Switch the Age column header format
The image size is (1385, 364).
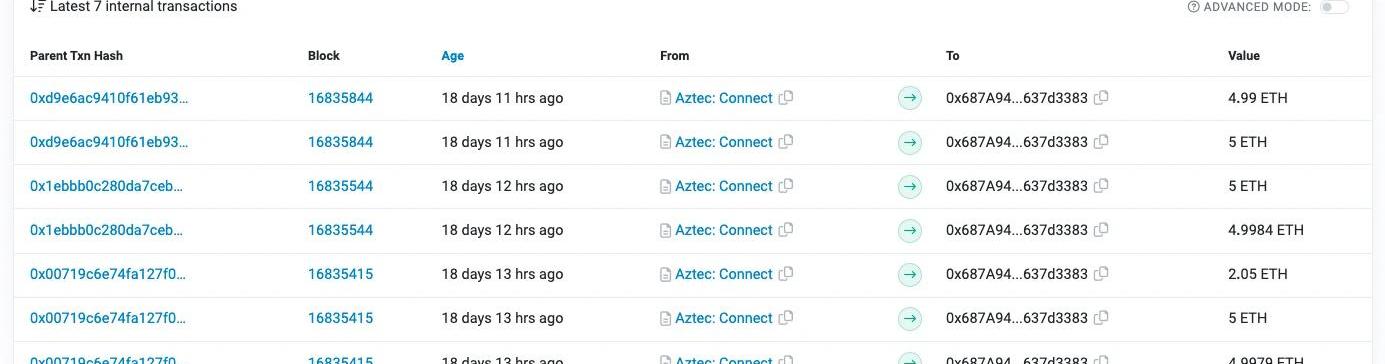(453, 56)
